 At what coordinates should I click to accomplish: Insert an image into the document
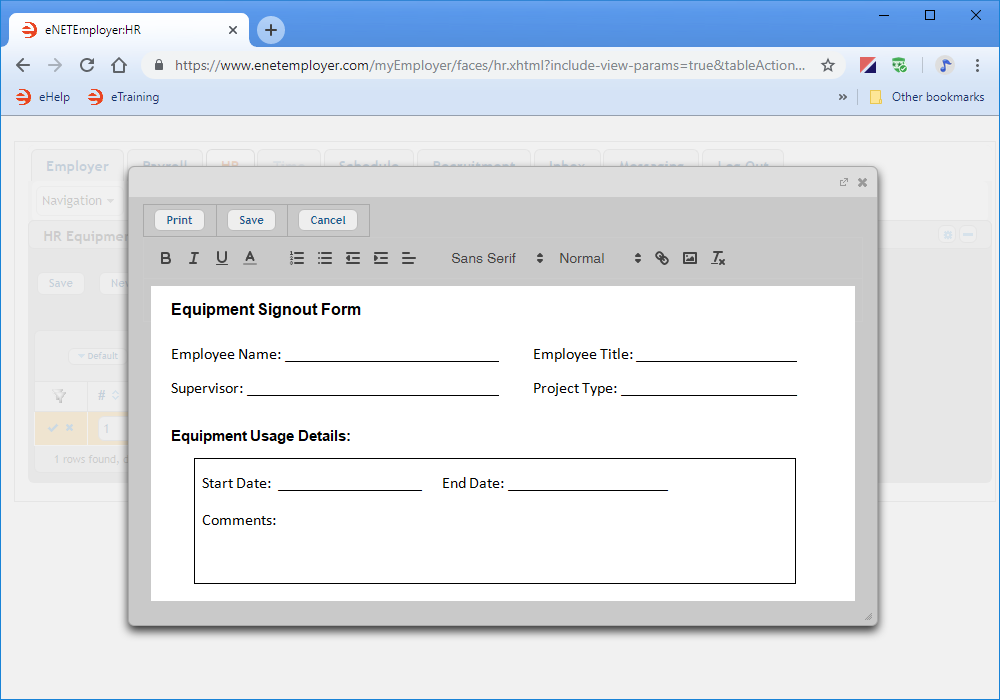click(x=690, y=258)
